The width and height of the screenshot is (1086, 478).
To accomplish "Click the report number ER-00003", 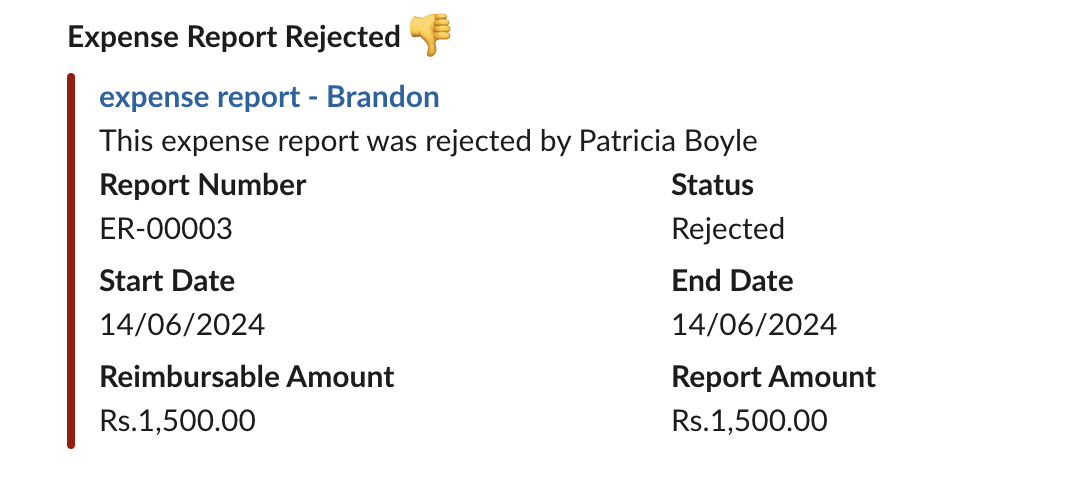I will (x=166, y=229).
